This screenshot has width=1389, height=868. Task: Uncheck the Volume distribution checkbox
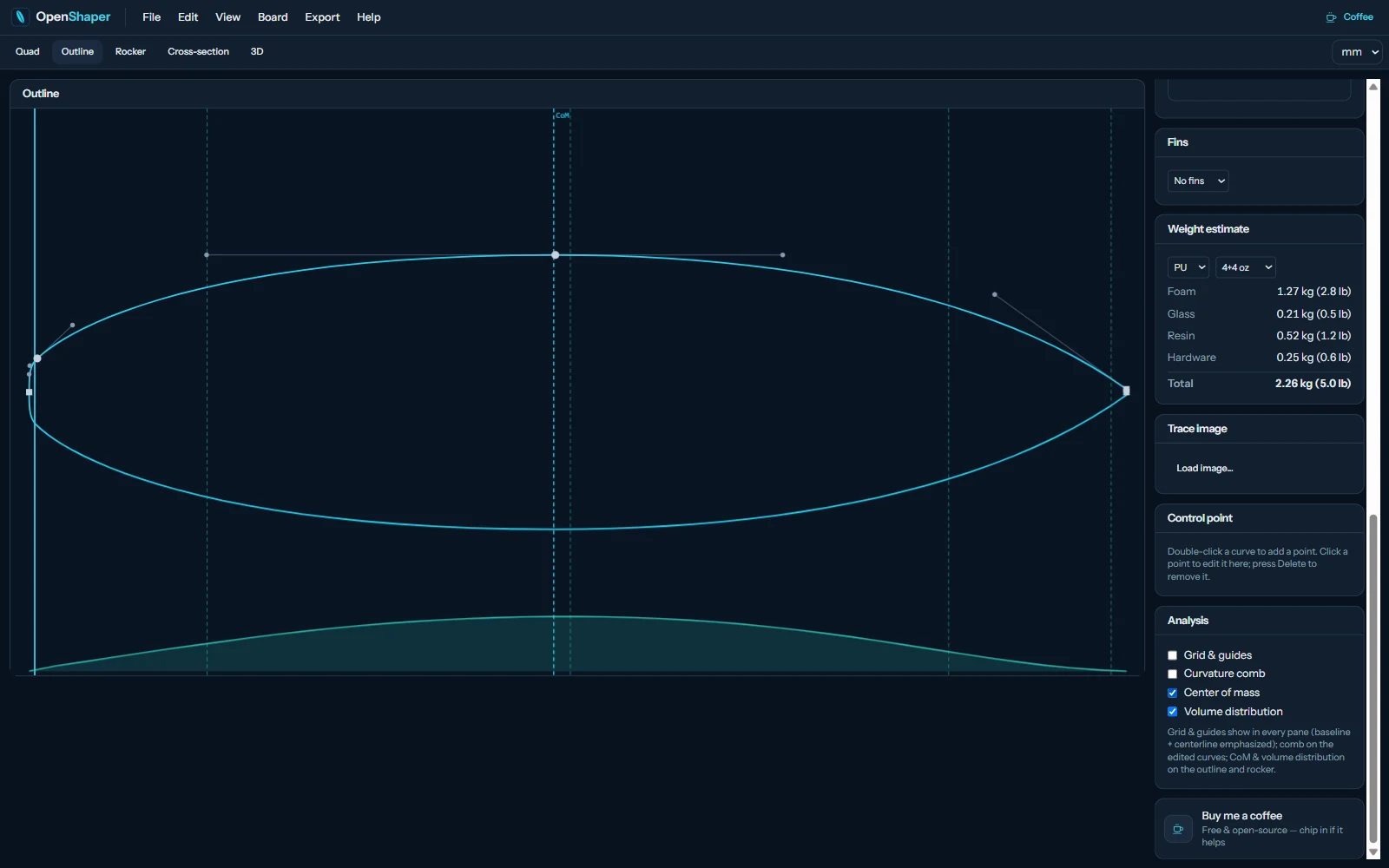click(x=1172, y=712)
